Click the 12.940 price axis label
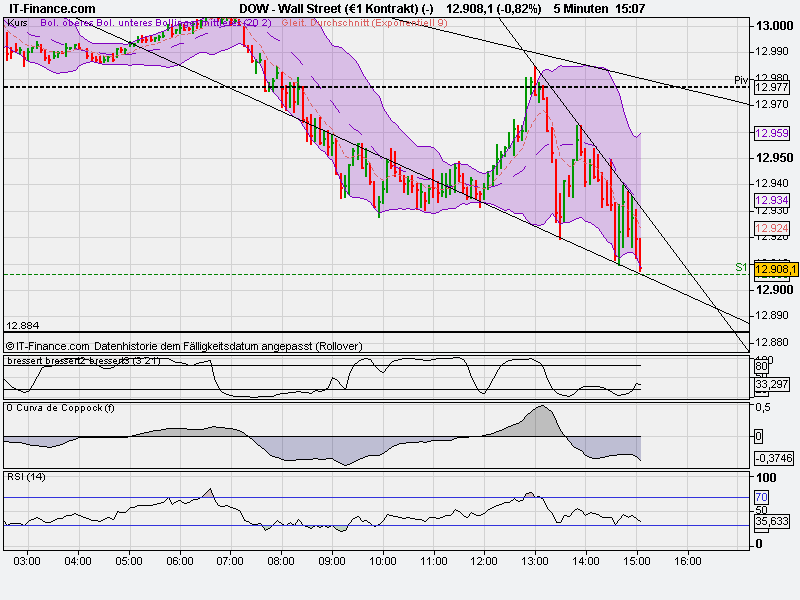Image resolution: width=800 pixels, height=600 pixels. (x=772, y=183)
